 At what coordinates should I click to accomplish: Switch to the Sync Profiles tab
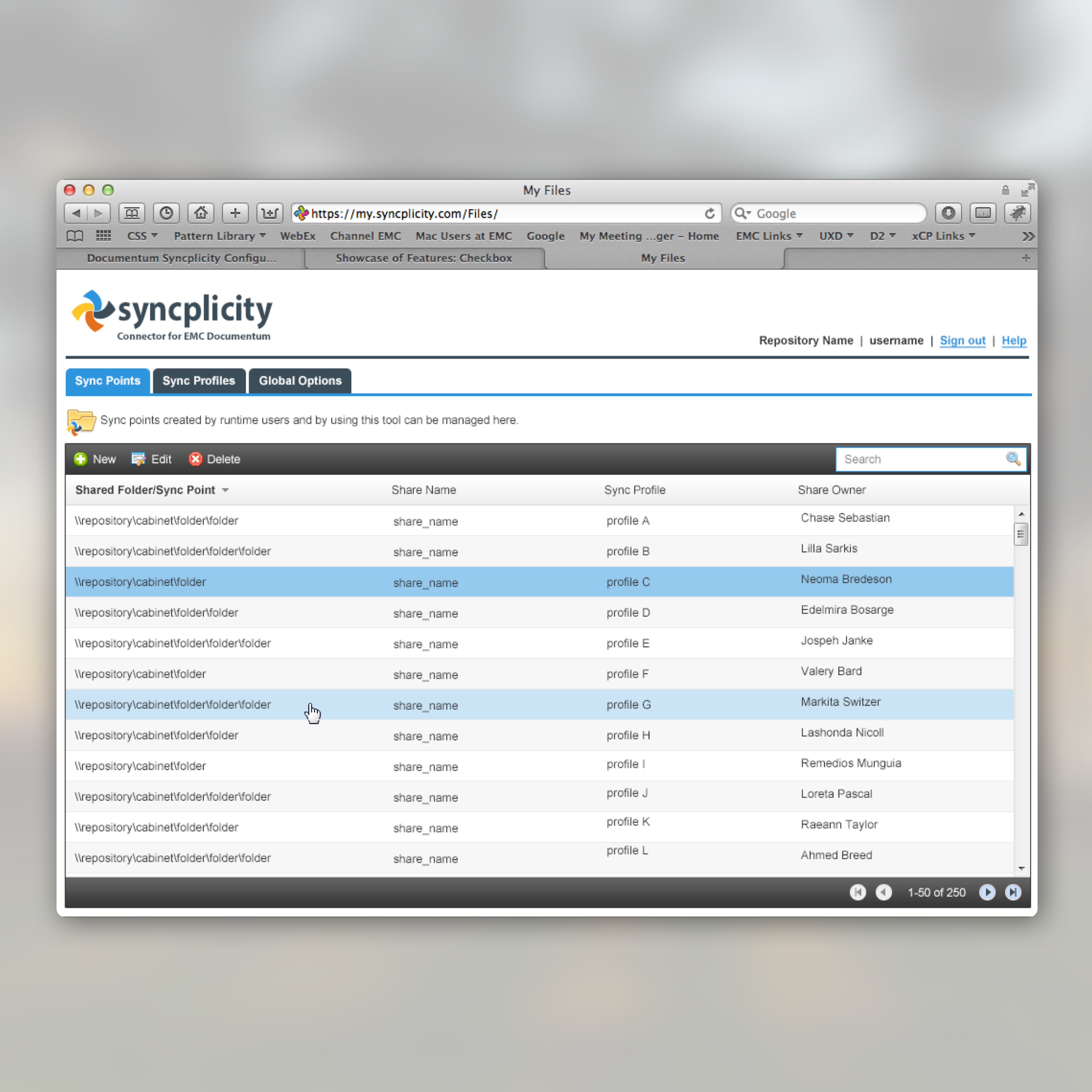(x=198, y=380)
